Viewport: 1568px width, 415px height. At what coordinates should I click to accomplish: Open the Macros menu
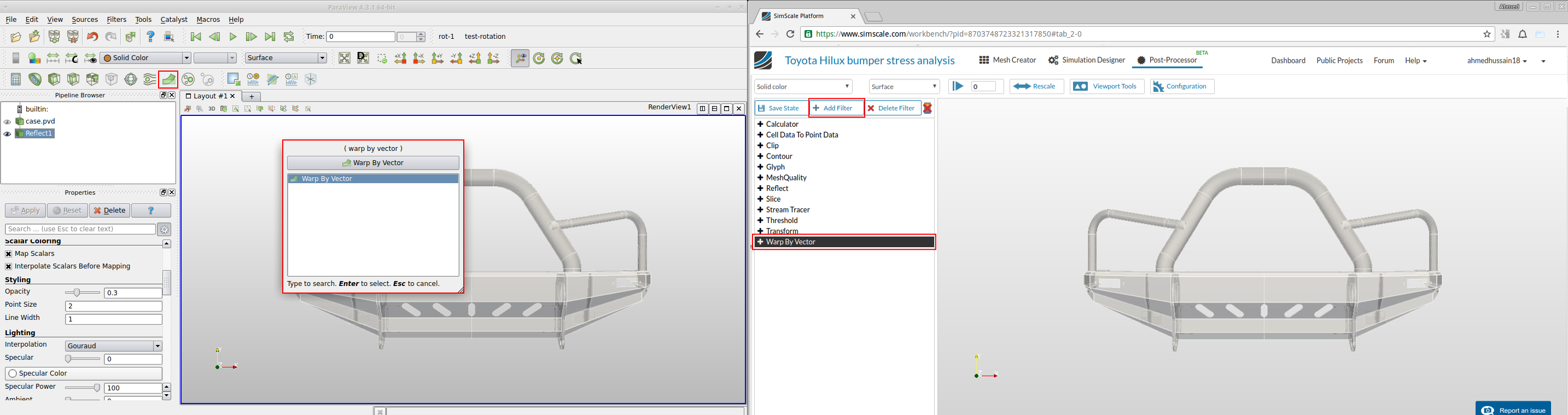pyautogui.click(x=208, y=20)
